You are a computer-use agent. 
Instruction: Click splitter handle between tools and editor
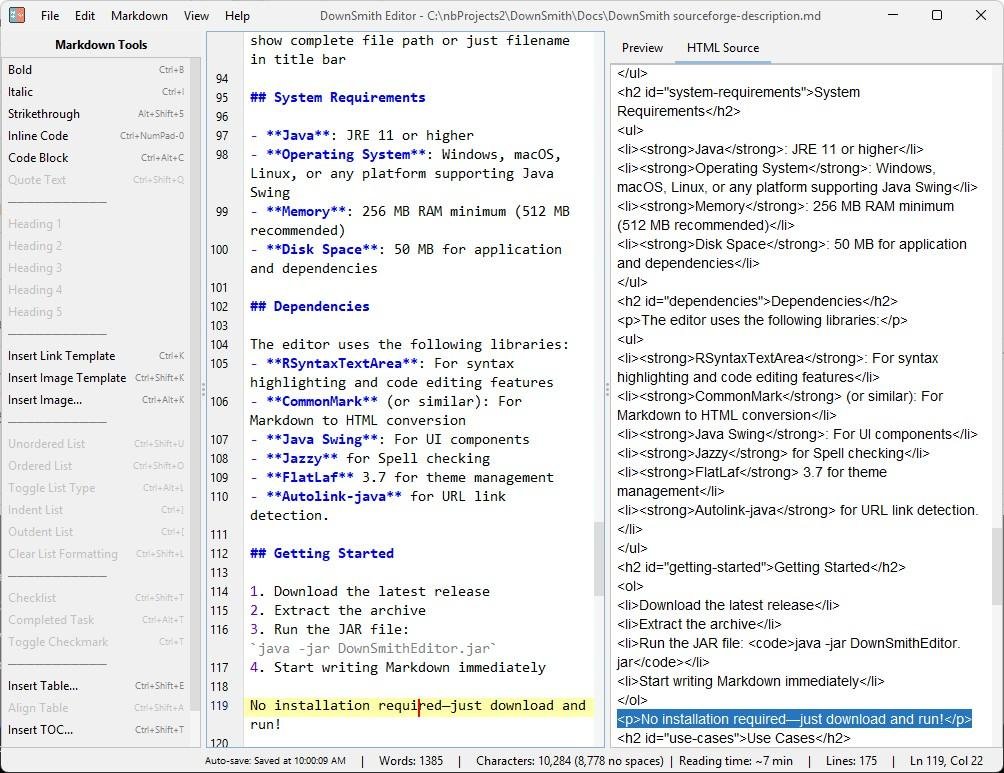[x=204, y=388]
